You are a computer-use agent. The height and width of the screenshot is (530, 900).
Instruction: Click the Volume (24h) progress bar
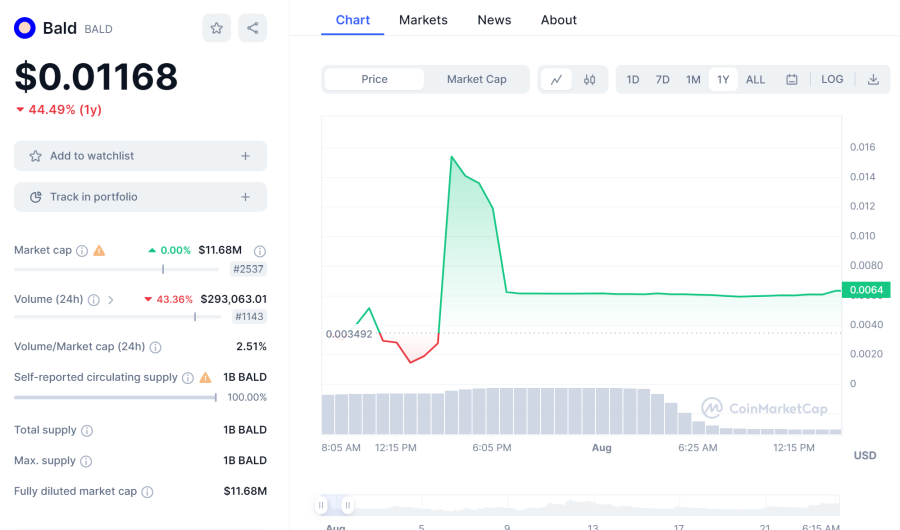coord(117,316)
